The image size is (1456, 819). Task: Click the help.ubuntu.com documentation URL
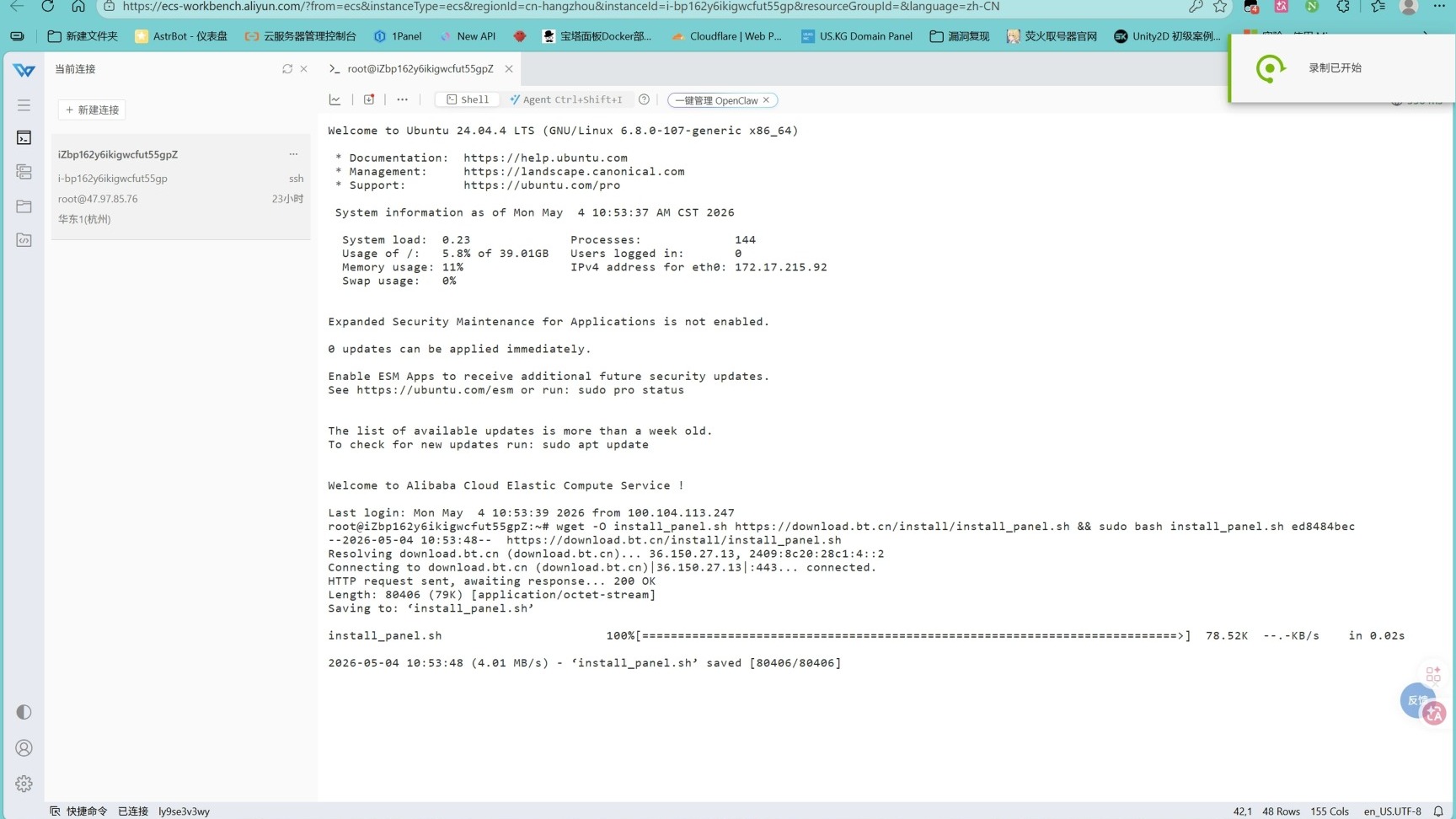[x=545, y=158]
